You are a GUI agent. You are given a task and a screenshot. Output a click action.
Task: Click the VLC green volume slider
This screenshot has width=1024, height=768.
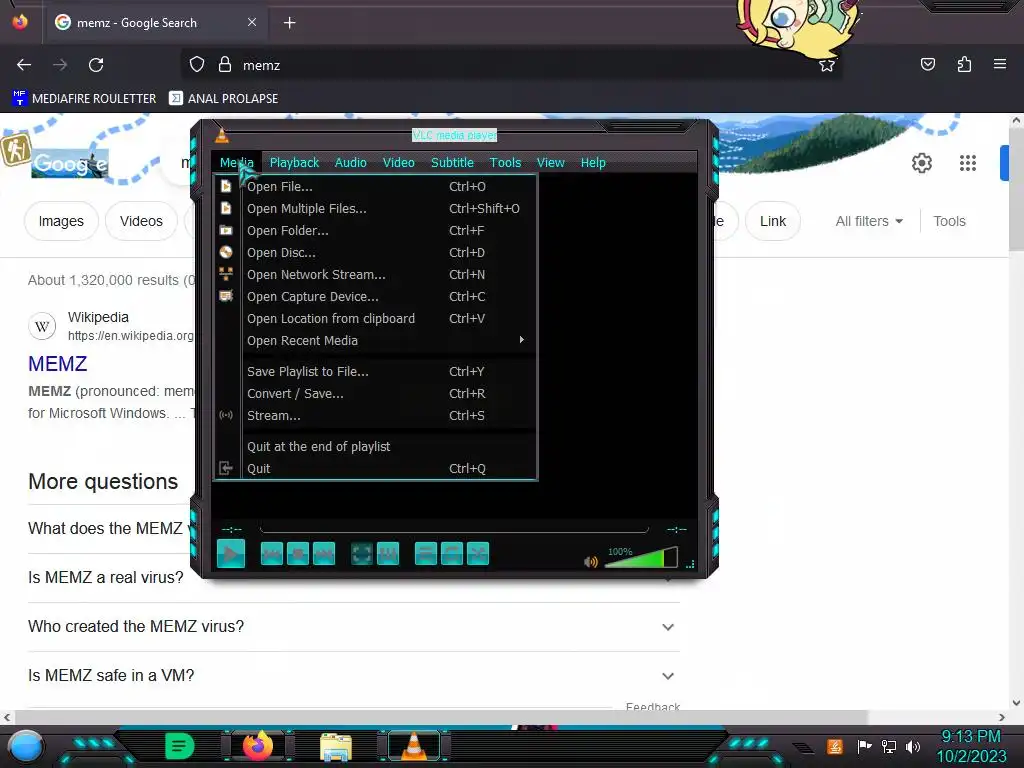(641, 558)
